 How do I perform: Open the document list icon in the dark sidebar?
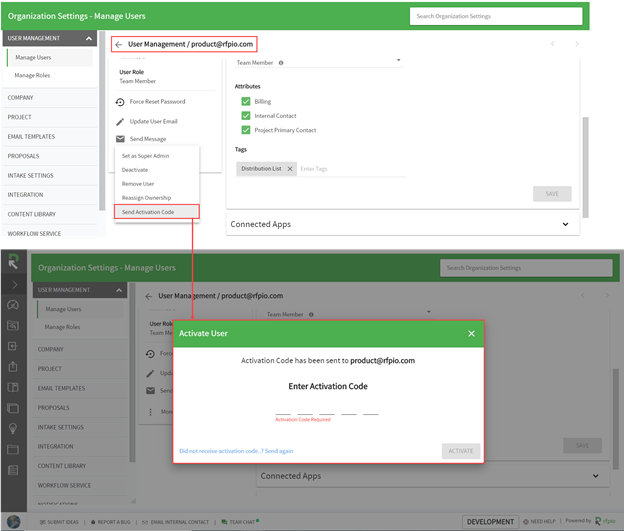tap(13, 470)
